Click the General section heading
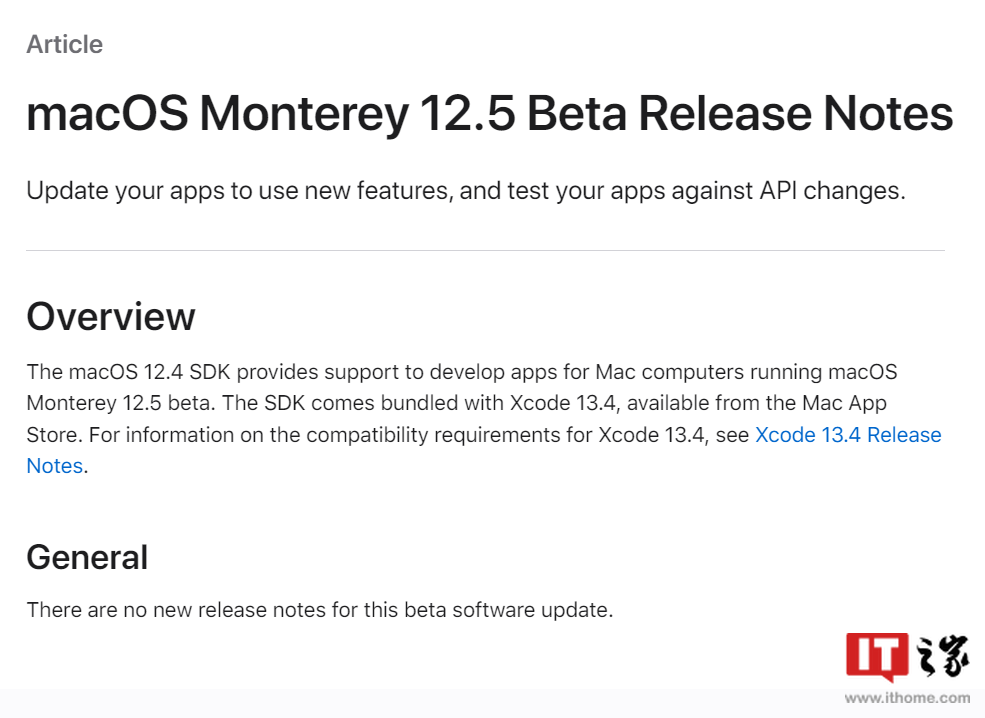This screenshot has height=718, width=985. (87, 557)
